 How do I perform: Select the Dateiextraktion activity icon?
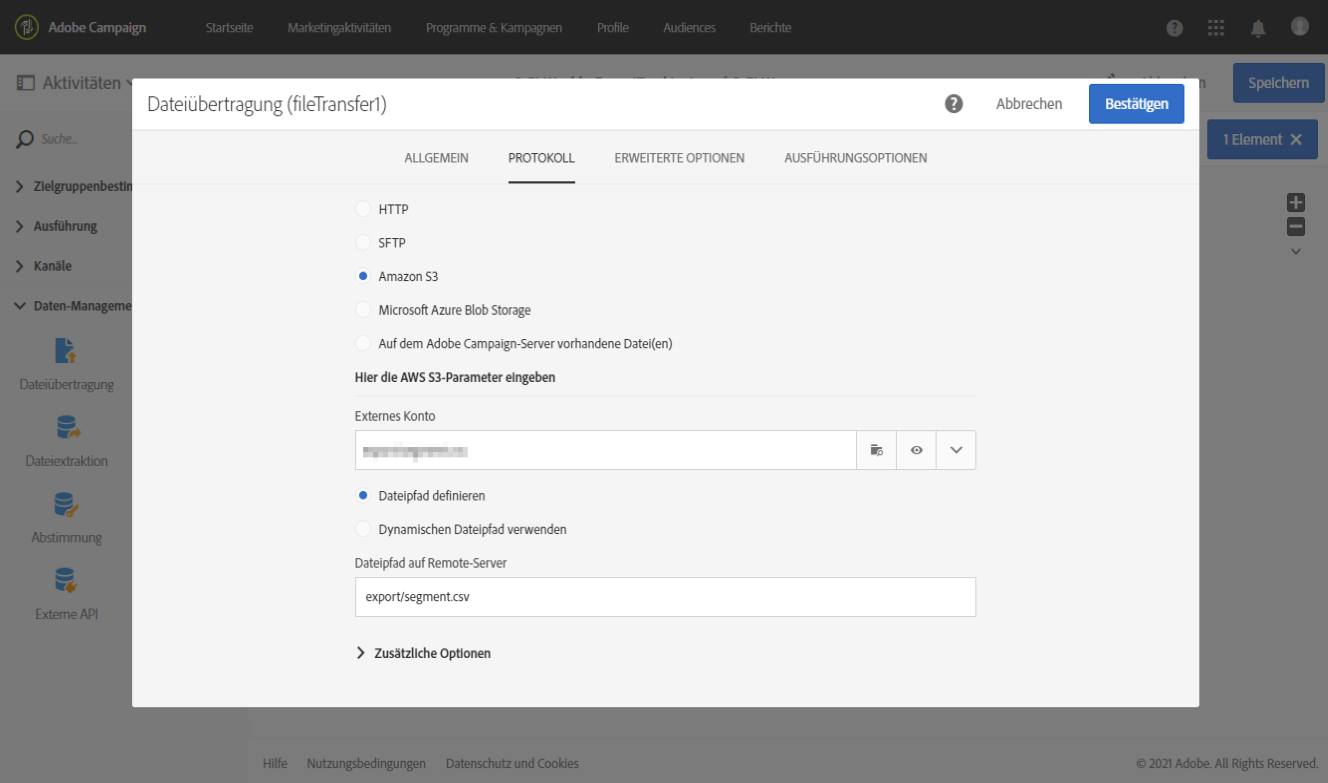pos(67,427)
